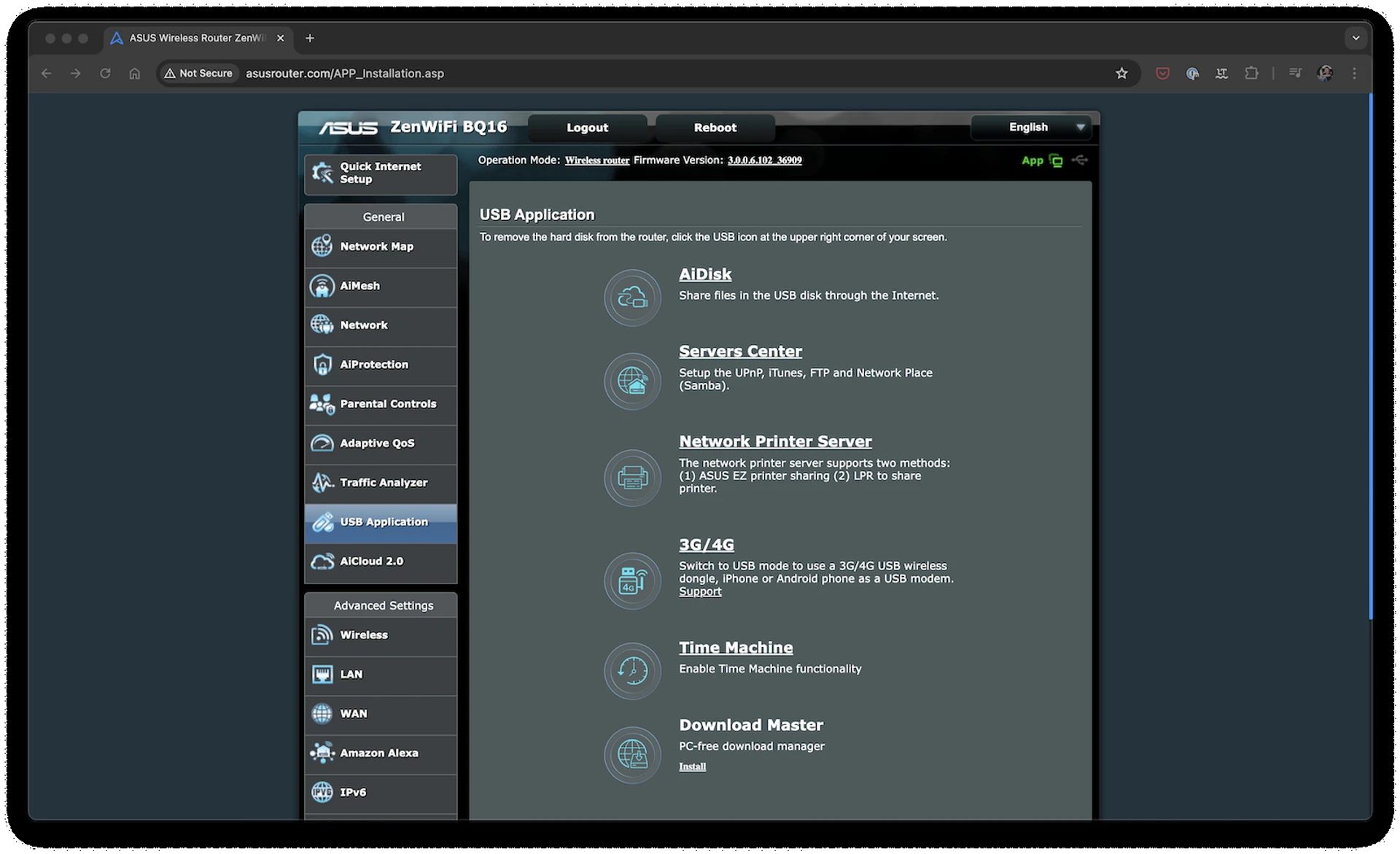Open the English language dropdown
This screenshot has height=854, width=1400.
coord(1030,128)
